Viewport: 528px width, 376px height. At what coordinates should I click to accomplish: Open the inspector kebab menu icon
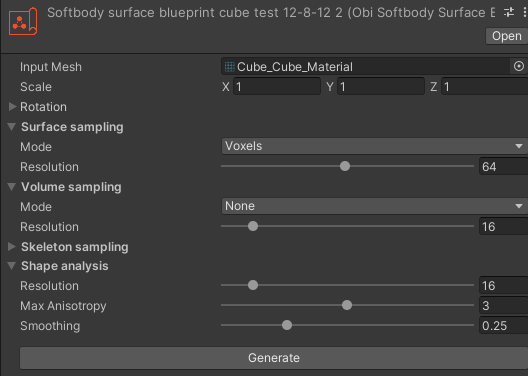click(525, 13)
